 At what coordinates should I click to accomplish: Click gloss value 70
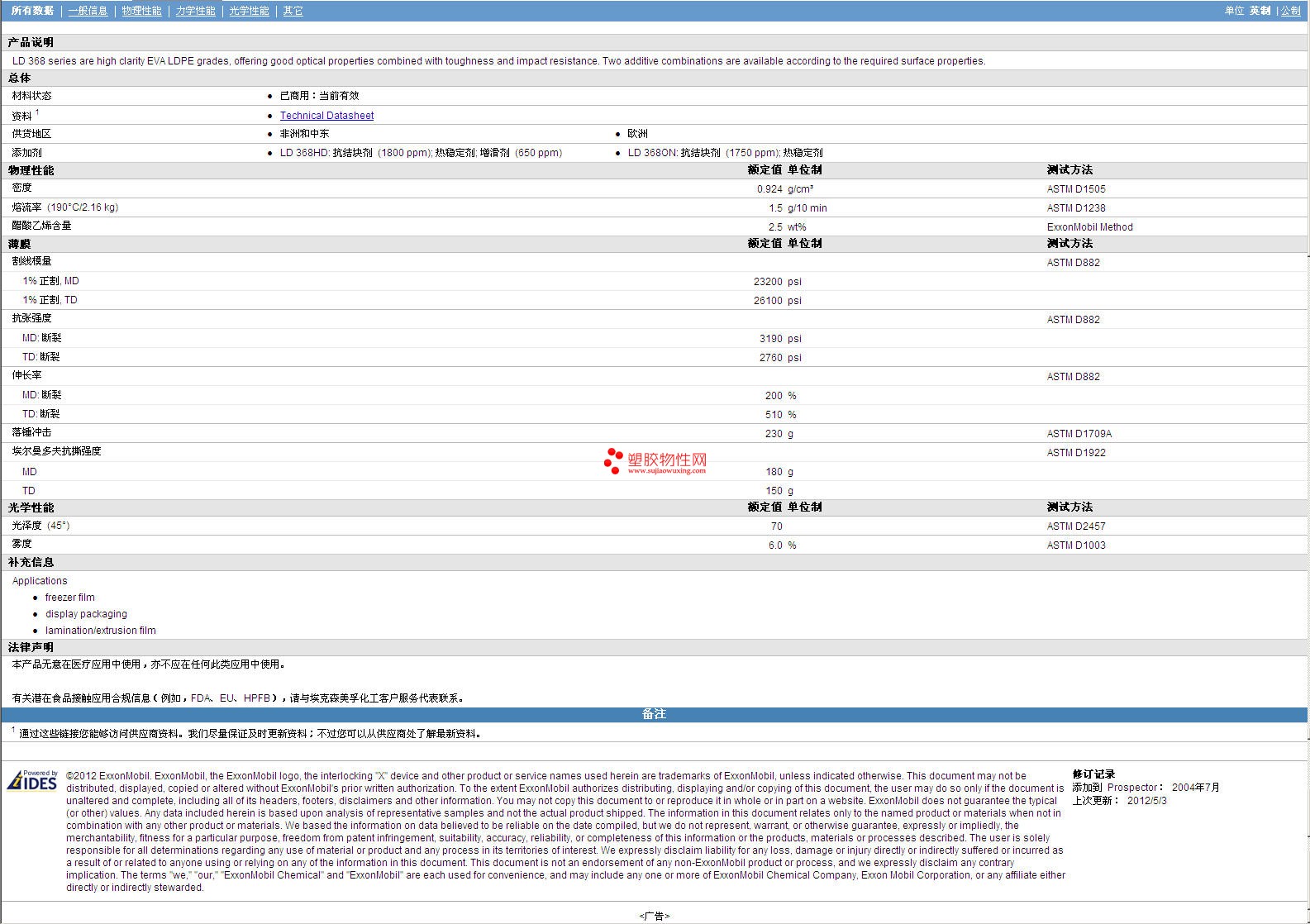[776, 526]
